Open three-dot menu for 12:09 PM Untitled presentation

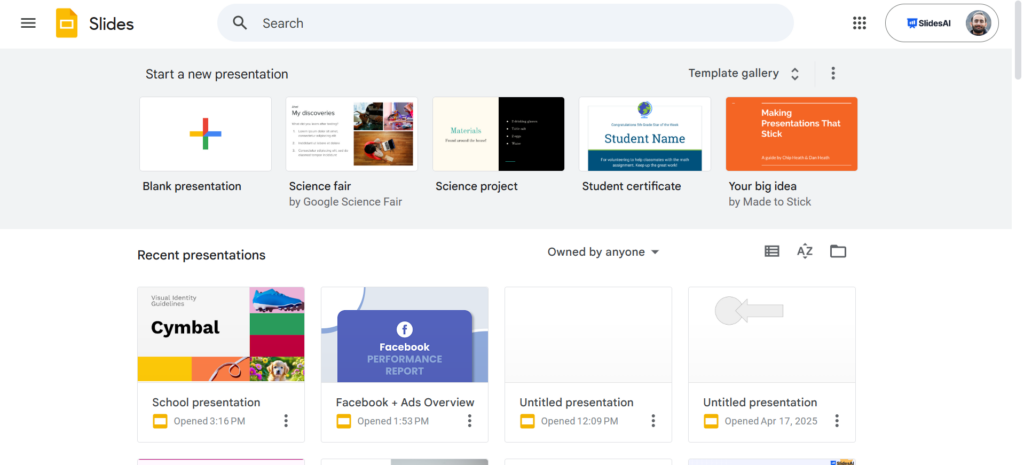pyautogui.click(x=653, y=421)
